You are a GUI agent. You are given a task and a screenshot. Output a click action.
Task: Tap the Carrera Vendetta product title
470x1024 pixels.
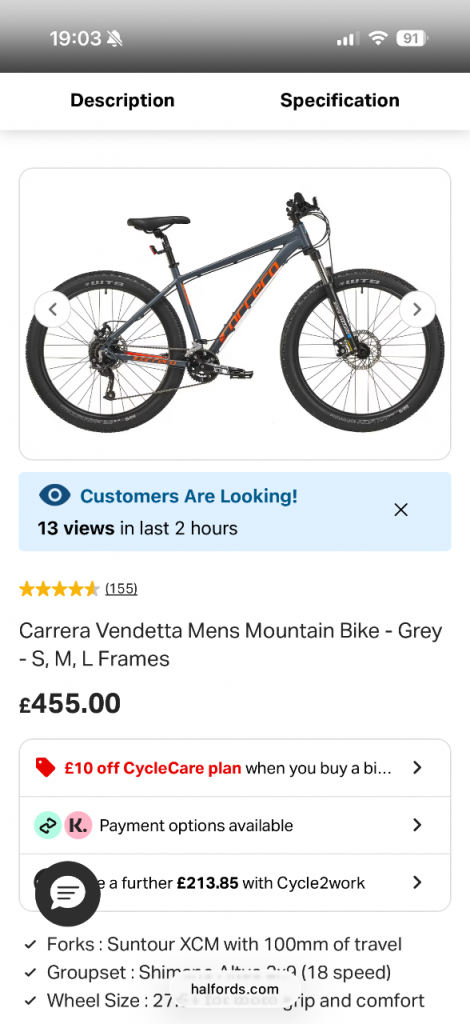(x=230, y=645)
